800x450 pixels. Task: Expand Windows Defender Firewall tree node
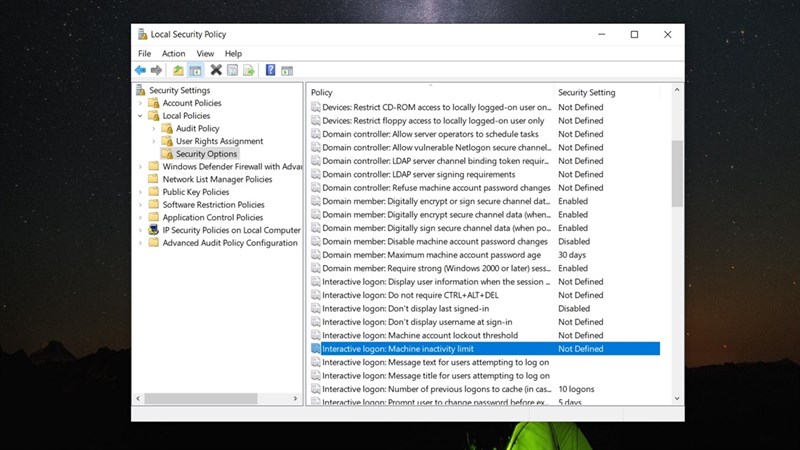pyautogui.click(x=140, y=166)
